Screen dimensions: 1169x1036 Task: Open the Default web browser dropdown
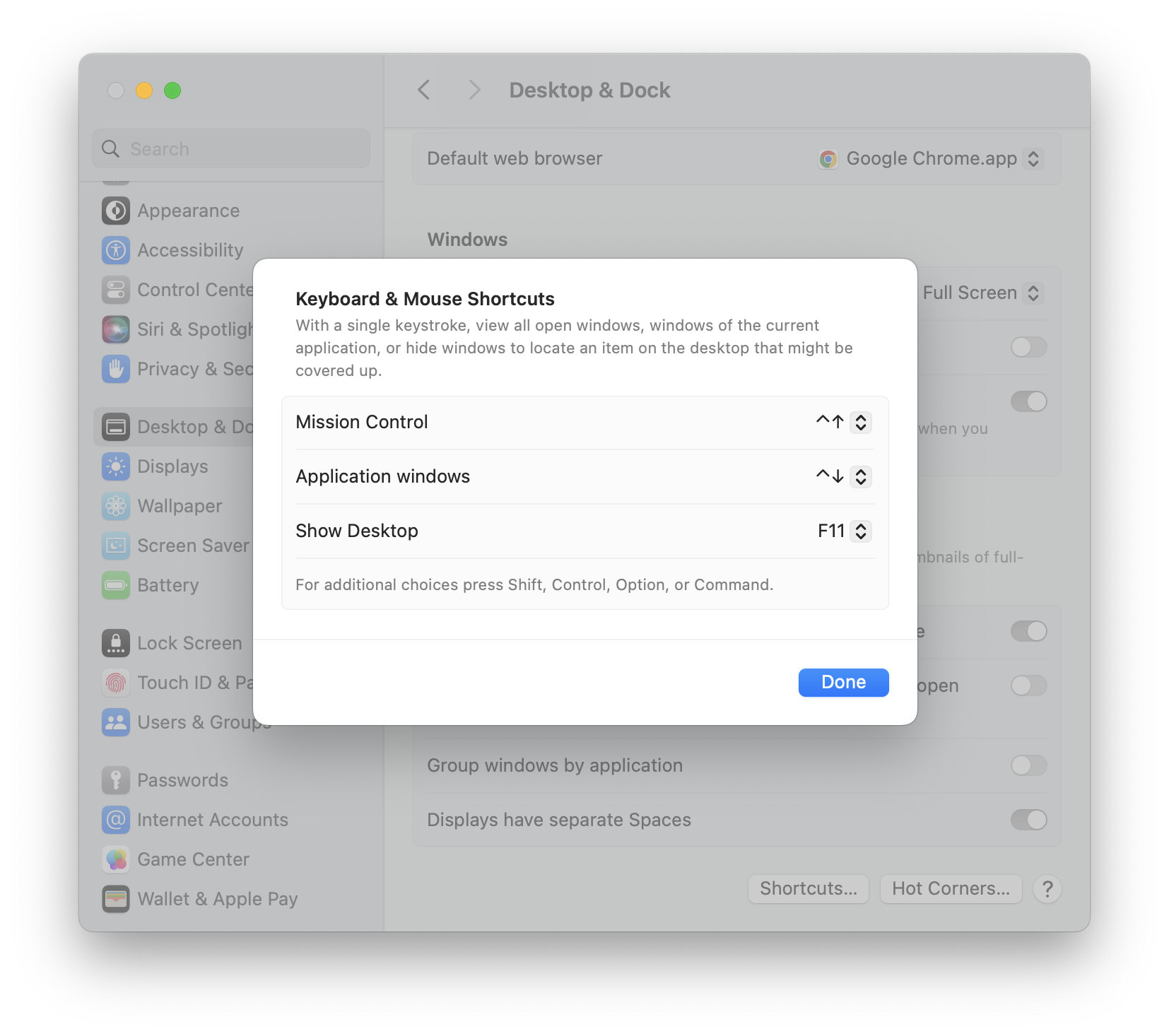(1033, 159)
